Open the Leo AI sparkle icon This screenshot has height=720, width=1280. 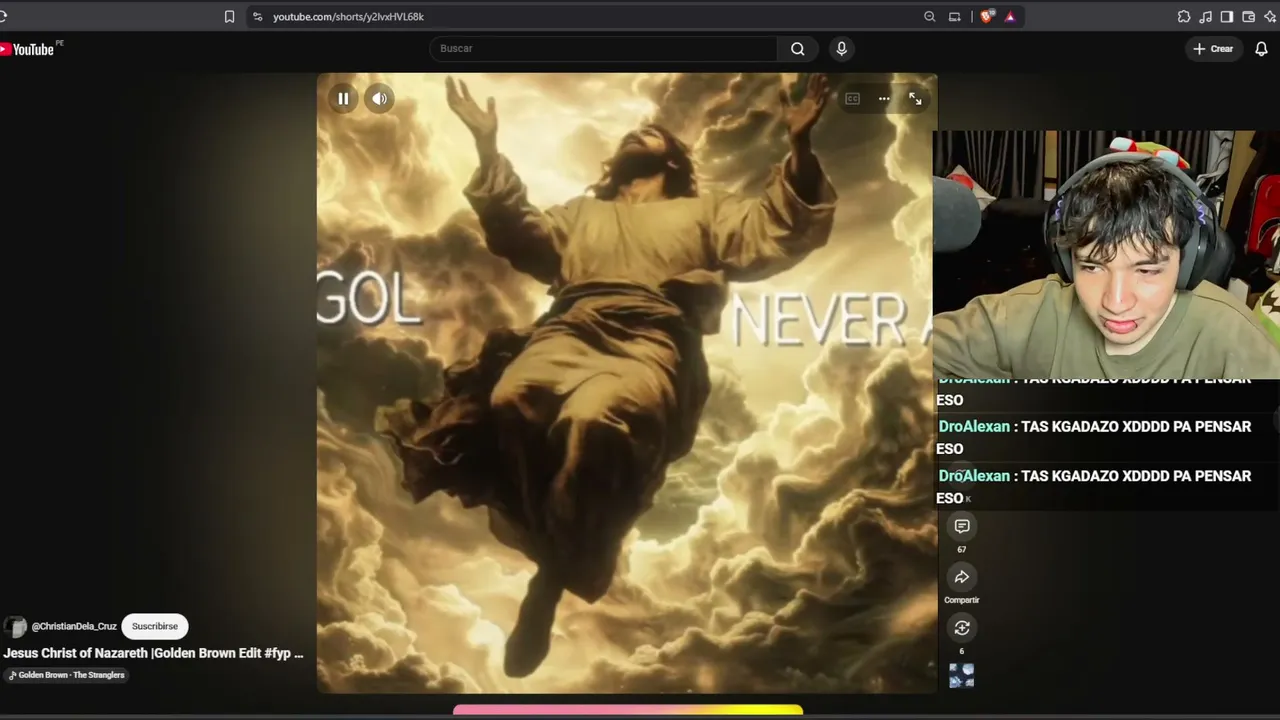(1271, 17)
